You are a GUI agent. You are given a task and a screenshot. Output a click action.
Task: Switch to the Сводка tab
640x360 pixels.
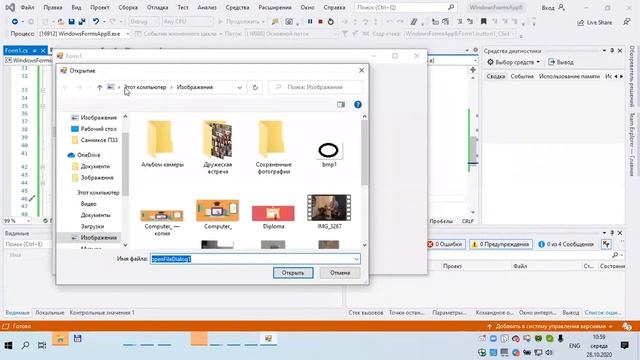pyautogui.click(x=496, y=76)
